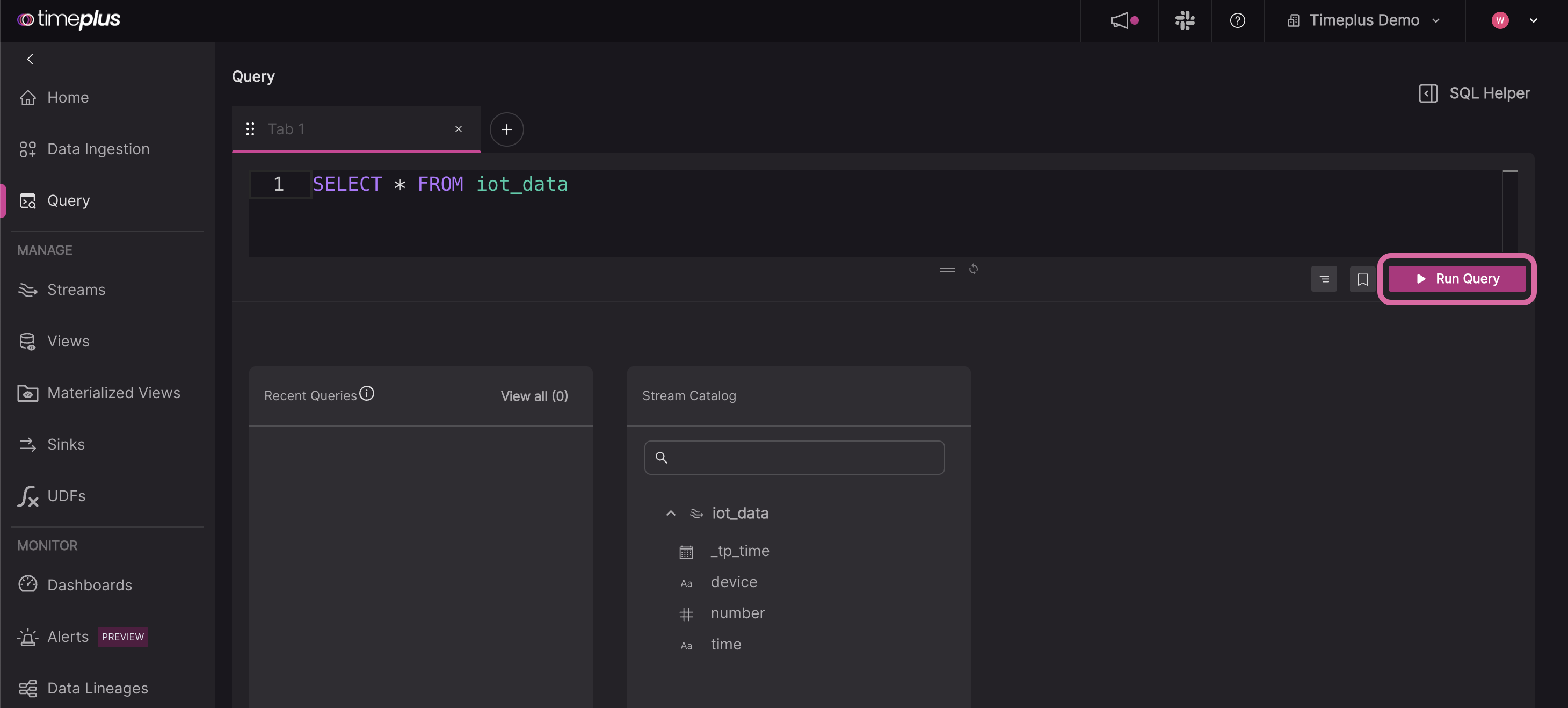Expand the iot_data stream in catalog
Screen dimensions: 1568x708
point(670,513)
